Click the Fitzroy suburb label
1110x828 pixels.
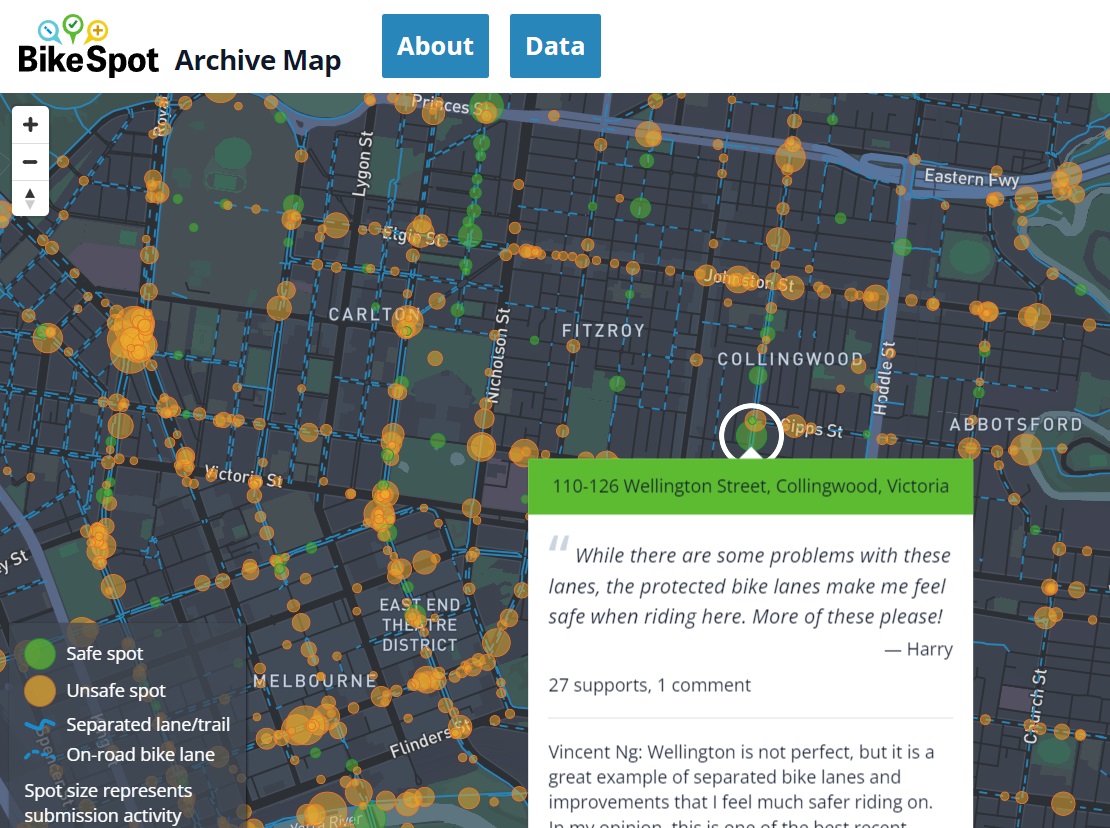coord(603,330)
